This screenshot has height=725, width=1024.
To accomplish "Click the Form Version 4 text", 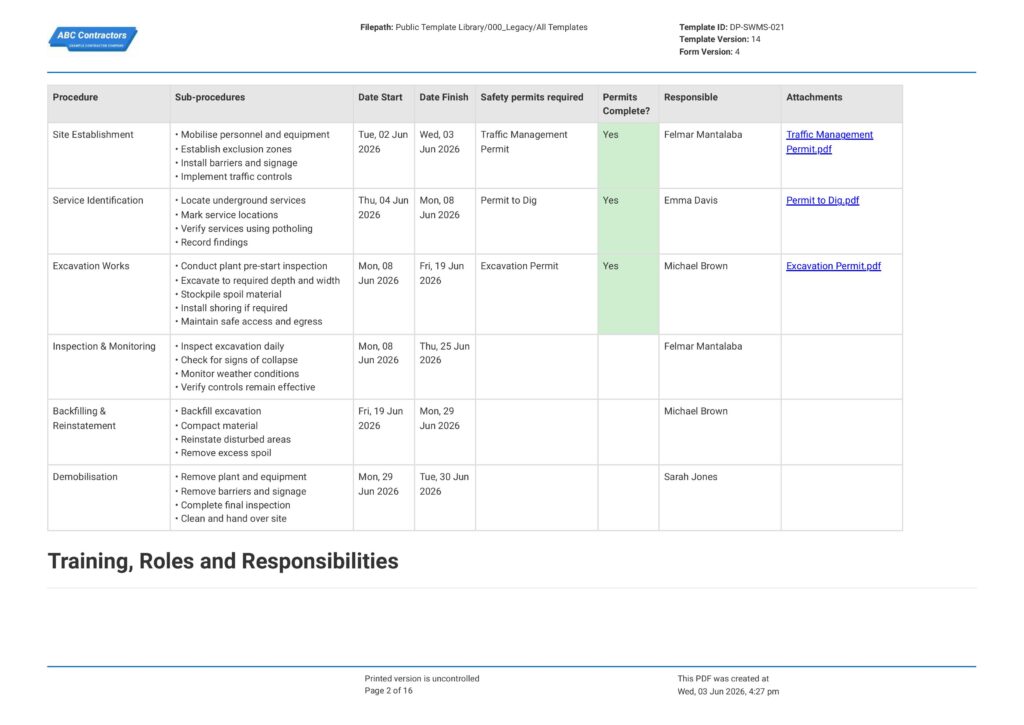I will tap(709, 52).
